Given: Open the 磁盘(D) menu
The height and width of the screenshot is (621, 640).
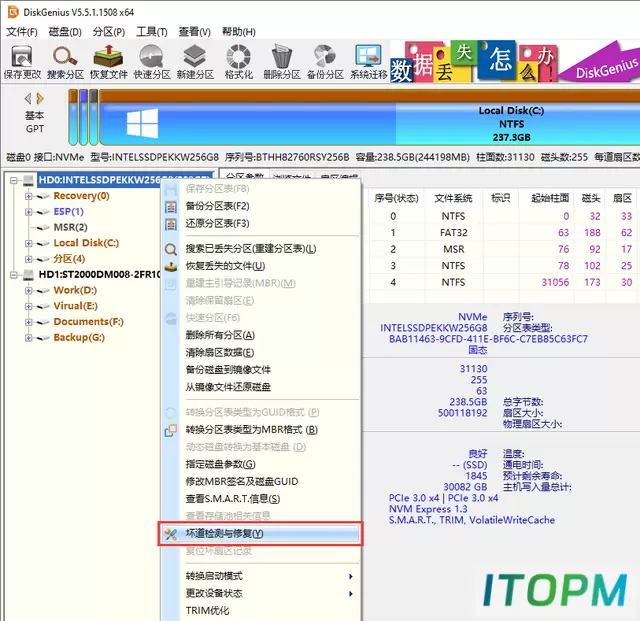Looking at the screenshot, I should (65, 32).
